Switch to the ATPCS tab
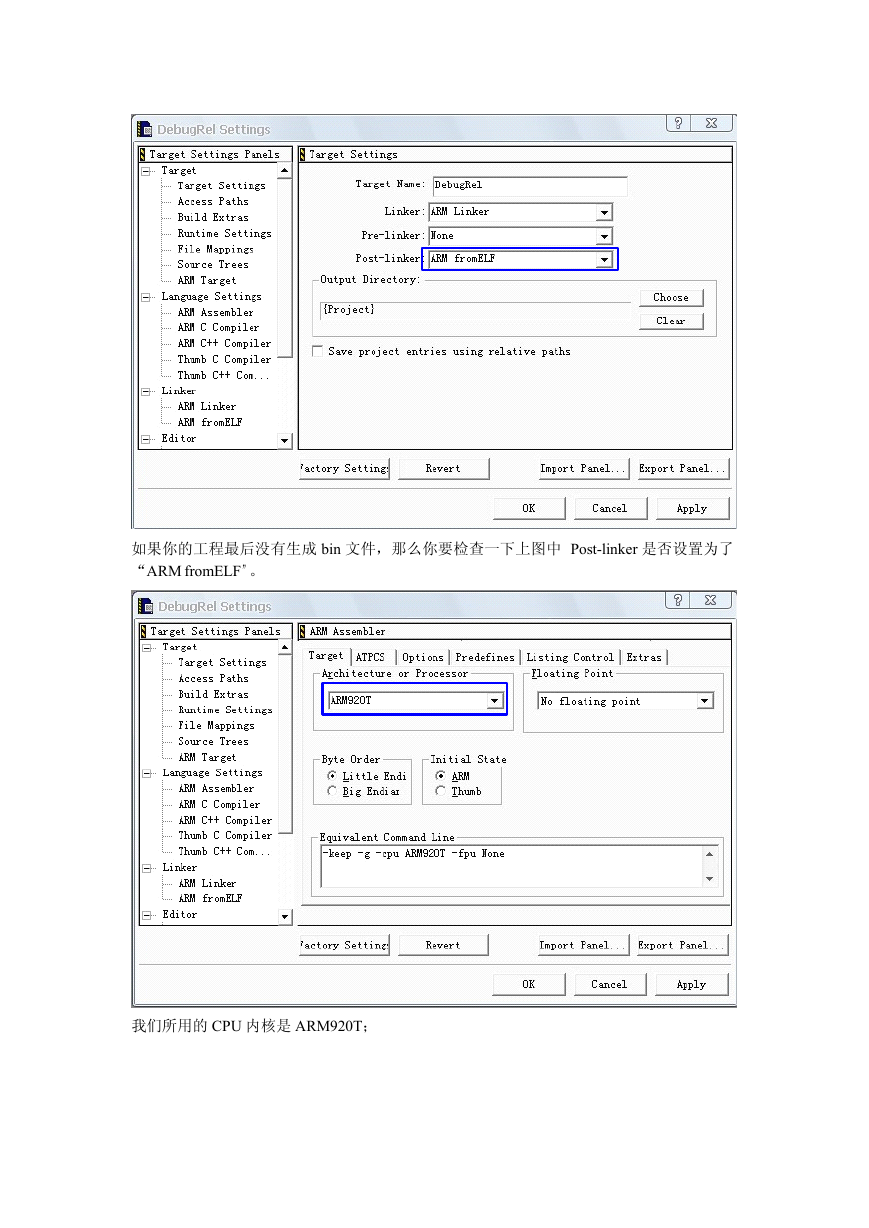 tap(370, 657)
